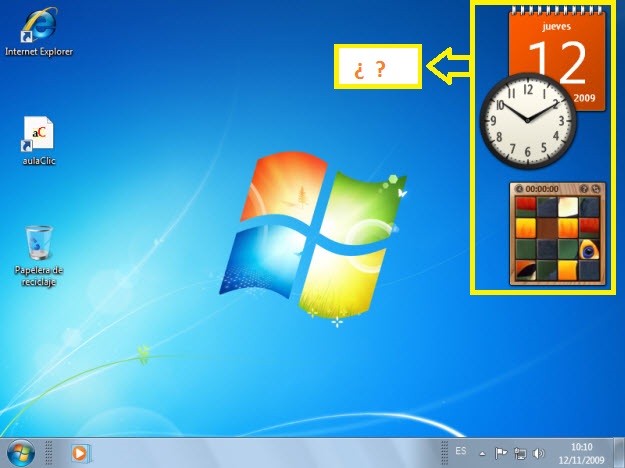Click the puzzle timer pause icon
This screenshot has height=468, width=625.
click(x=519, y=189)
